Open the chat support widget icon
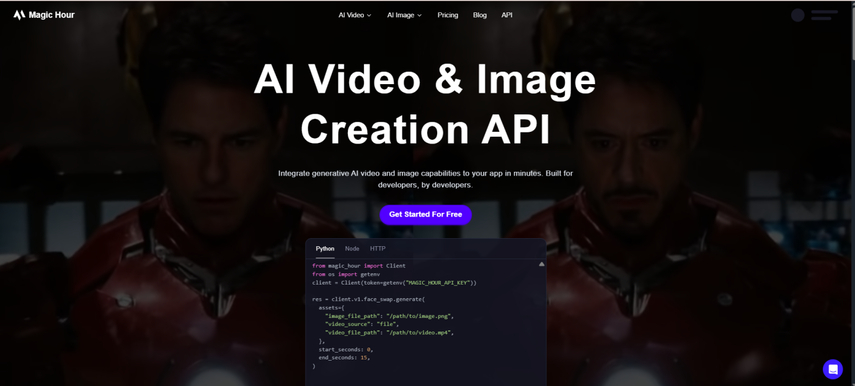Screen dimensions: 855x386 833,369
